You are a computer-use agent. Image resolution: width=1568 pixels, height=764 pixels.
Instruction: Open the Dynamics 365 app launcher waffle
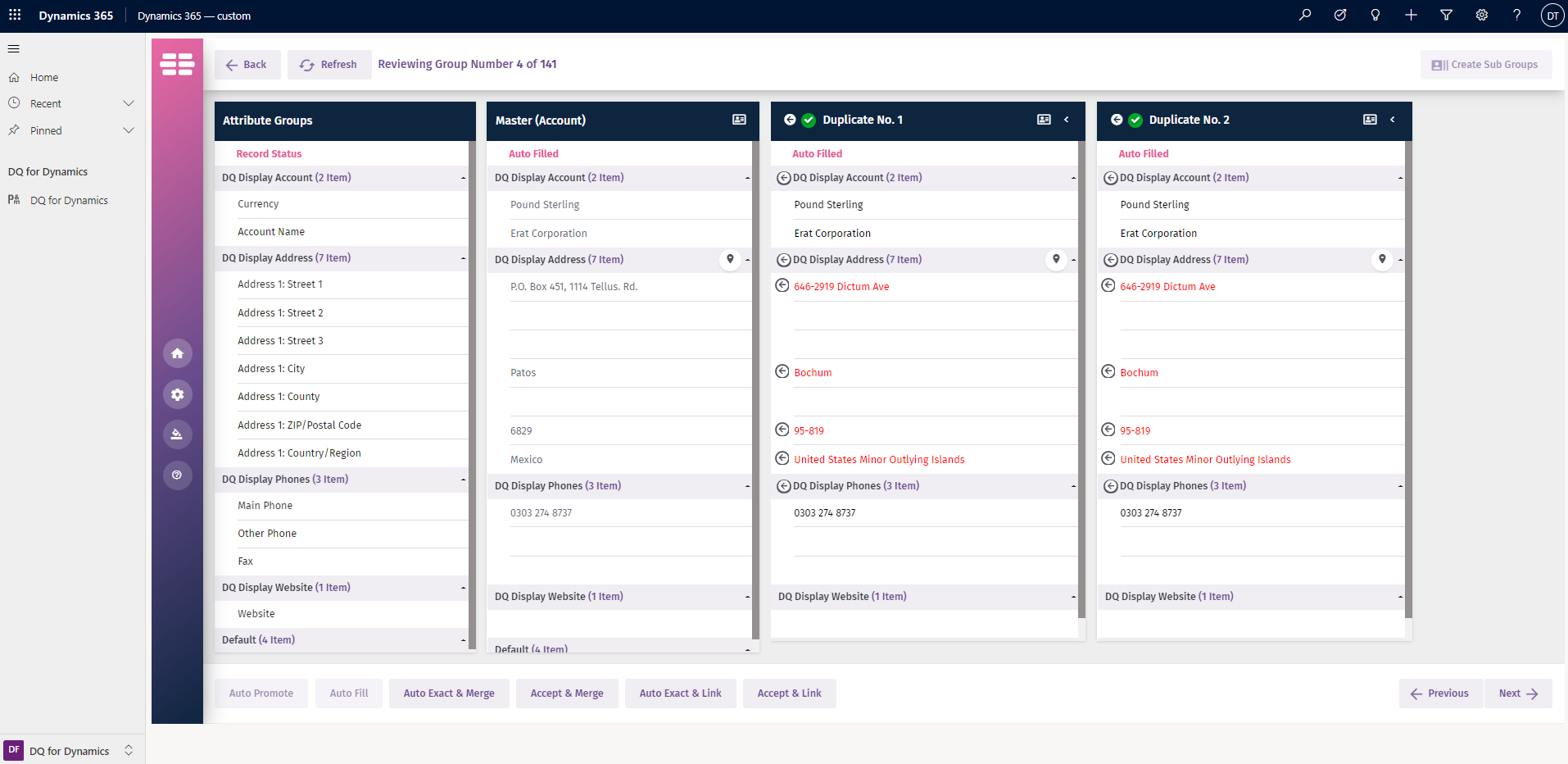click(x=15, y=15)
